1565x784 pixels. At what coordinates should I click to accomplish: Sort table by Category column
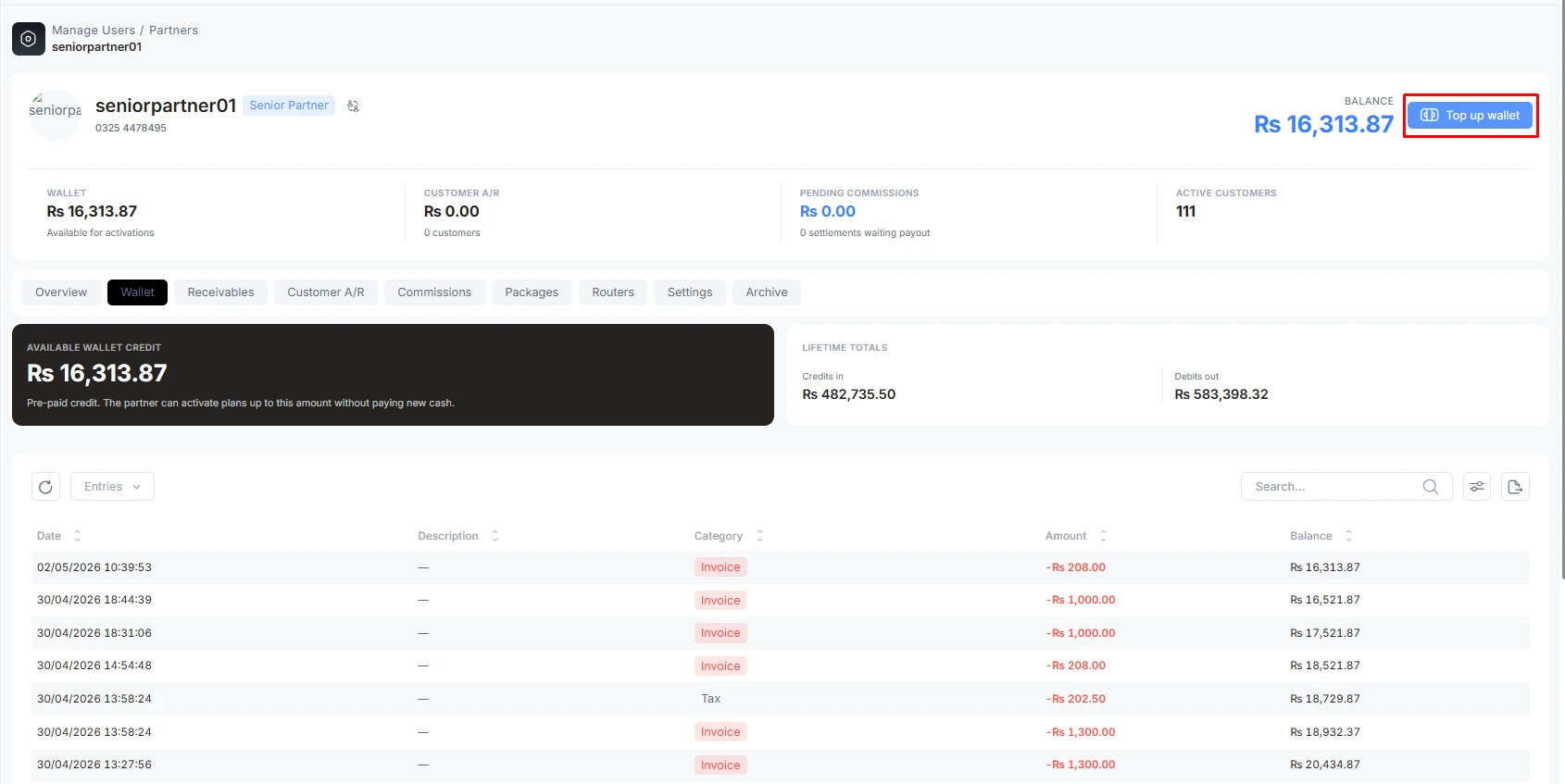(759, 536)
